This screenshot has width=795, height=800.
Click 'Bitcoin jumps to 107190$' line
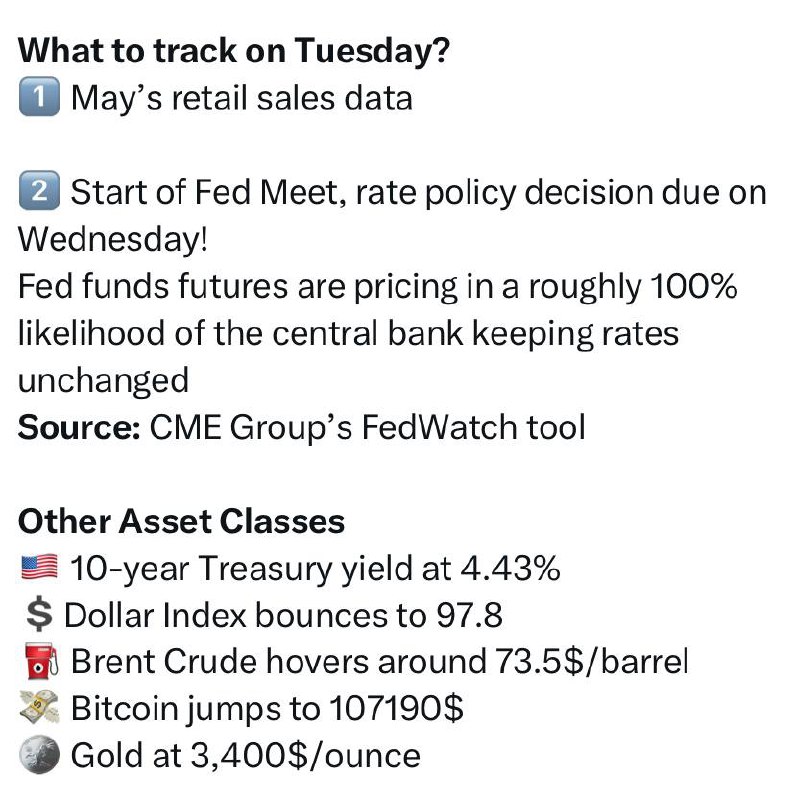tap(267, 709)
